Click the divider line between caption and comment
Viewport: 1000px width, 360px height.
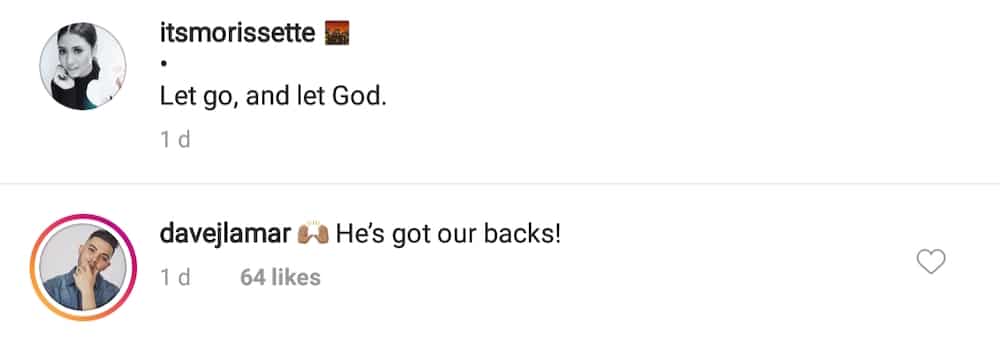tap(500, 184)
